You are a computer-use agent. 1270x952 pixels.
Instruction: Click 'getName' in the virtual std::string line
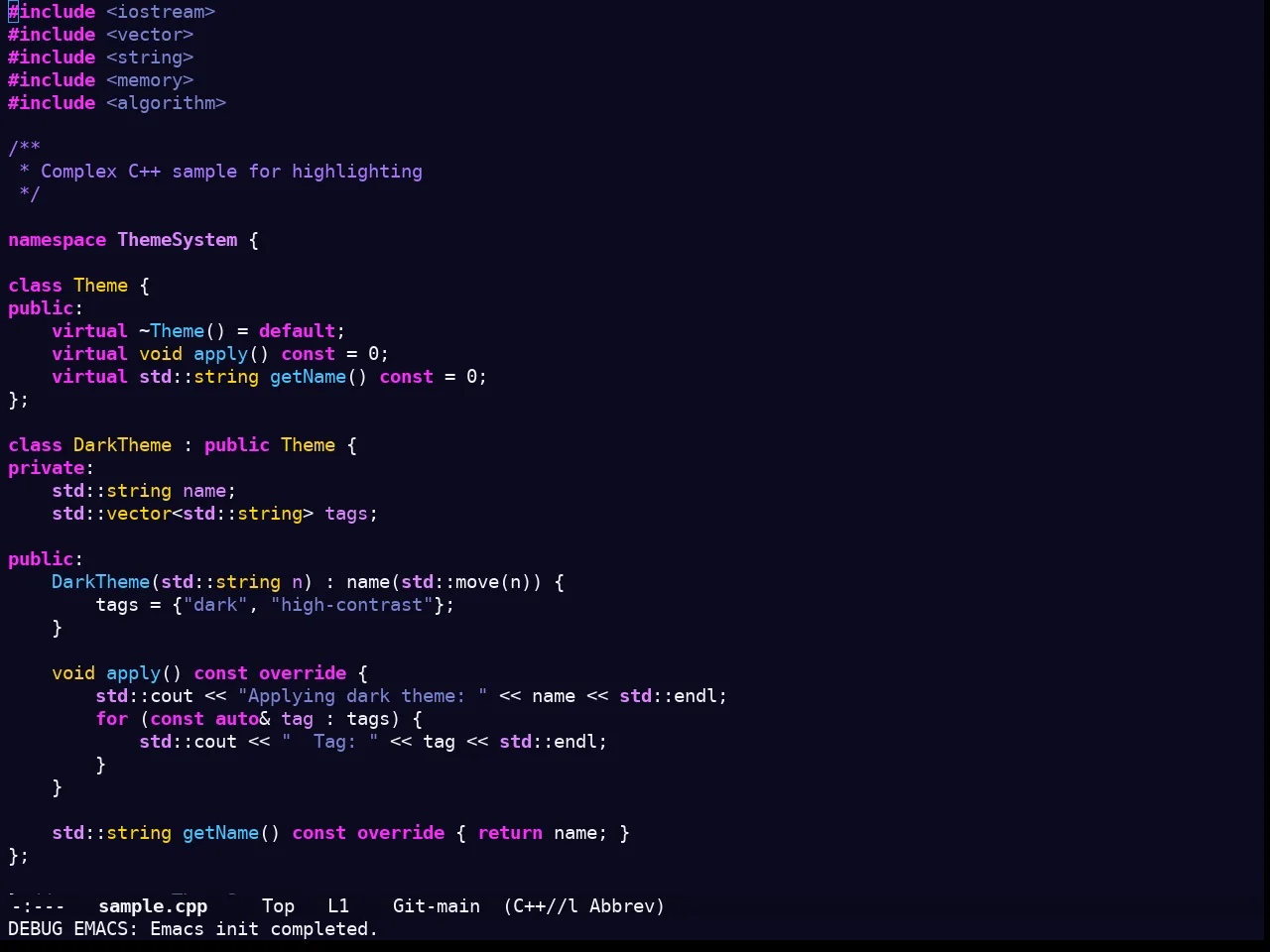coord(309,377)
